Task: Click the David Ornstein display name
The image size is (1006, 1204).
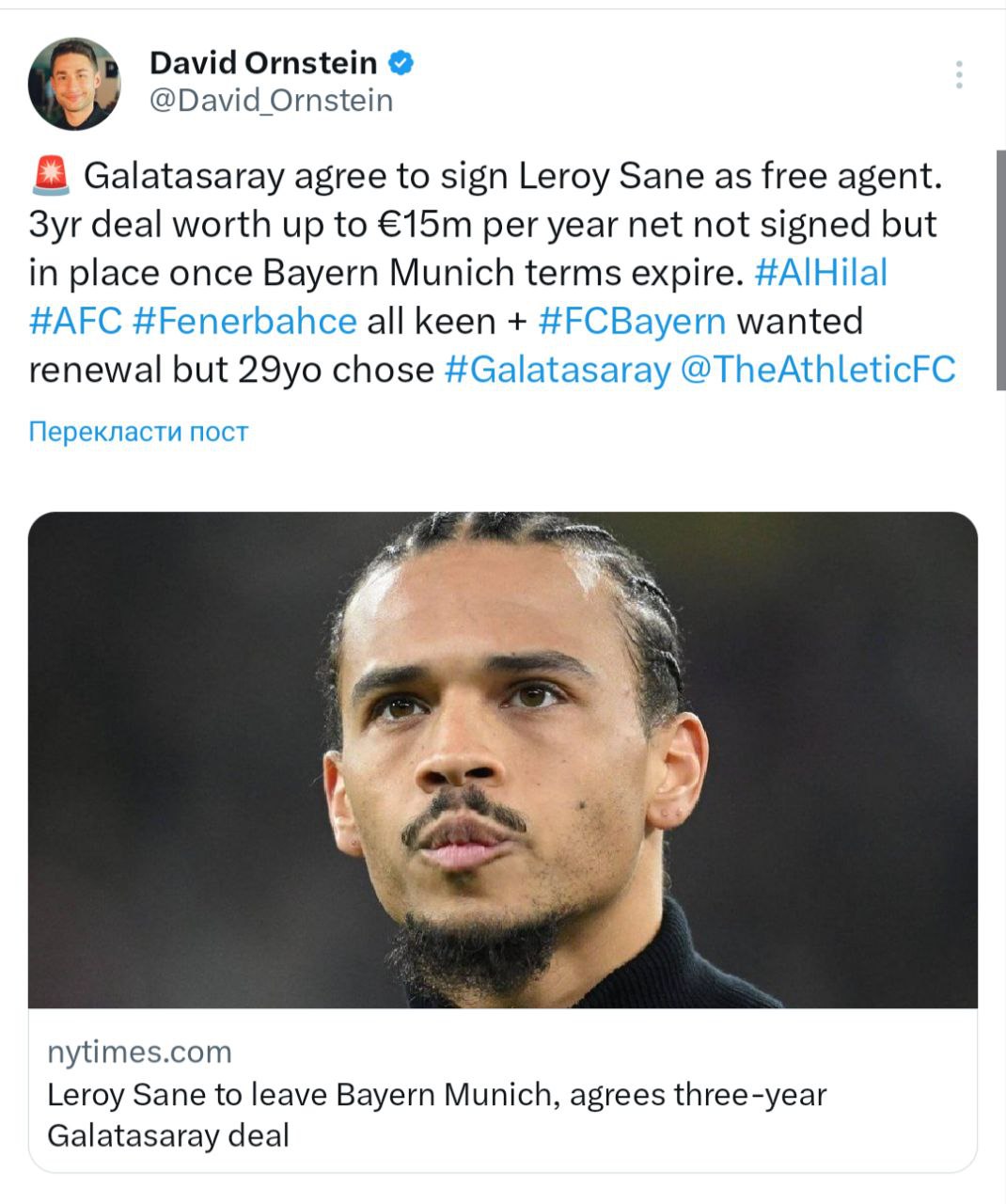Action: click(263, 63)
